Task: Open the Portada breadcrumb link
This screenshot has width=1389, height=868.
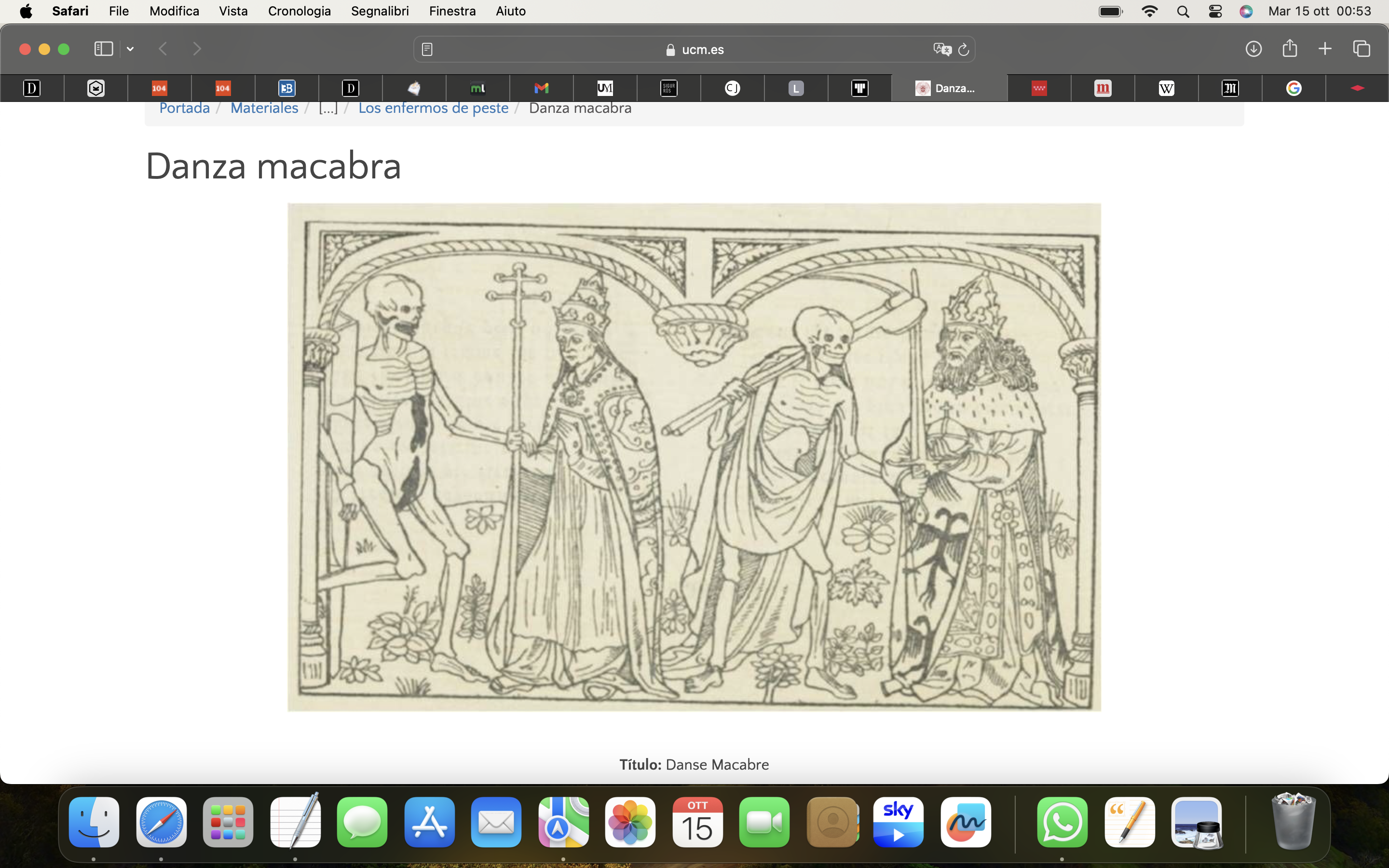Action: tap(184, 108)
